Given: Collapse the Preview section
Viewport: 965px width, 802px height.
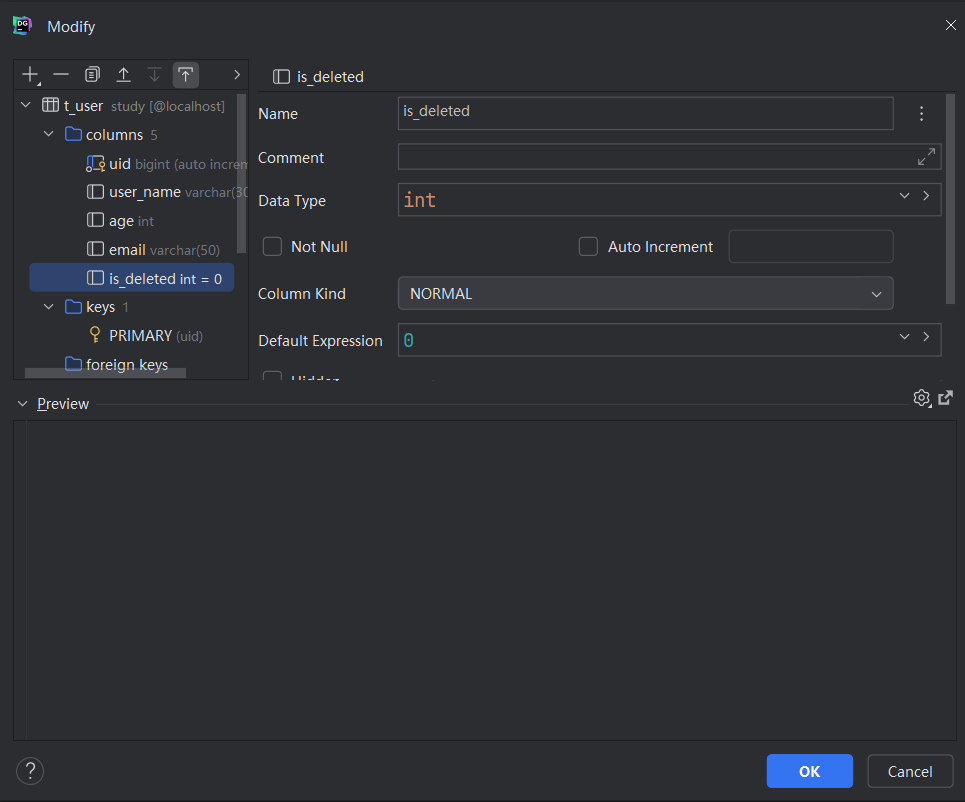Looking at the screenshot, I should 23,404.
